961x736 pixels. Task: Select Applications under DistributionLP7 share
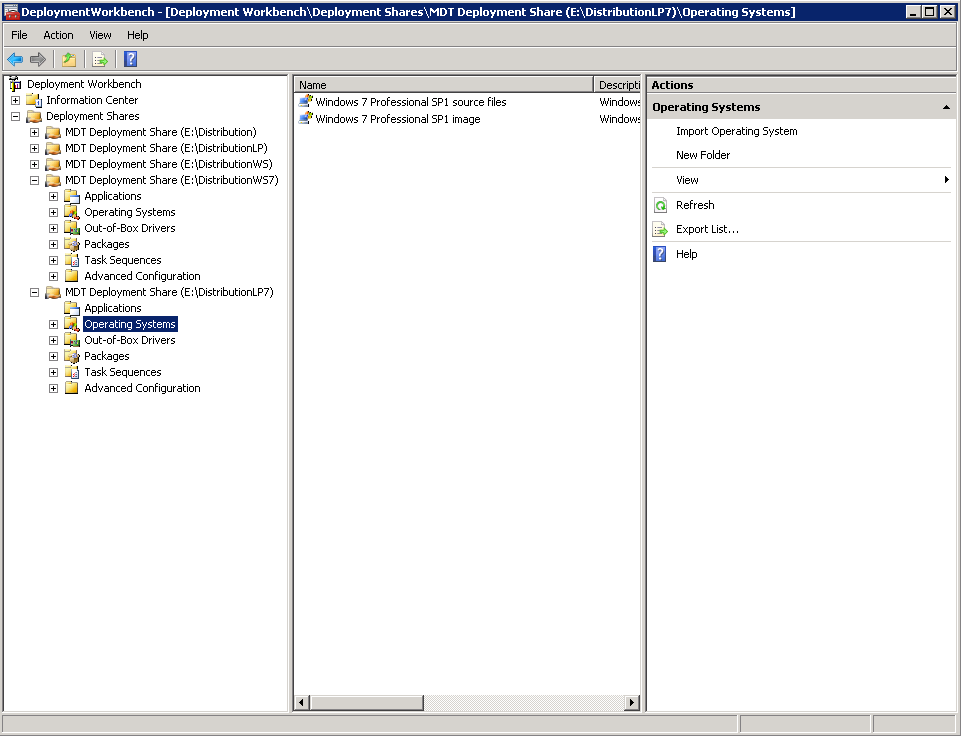(x=113, y=308)
